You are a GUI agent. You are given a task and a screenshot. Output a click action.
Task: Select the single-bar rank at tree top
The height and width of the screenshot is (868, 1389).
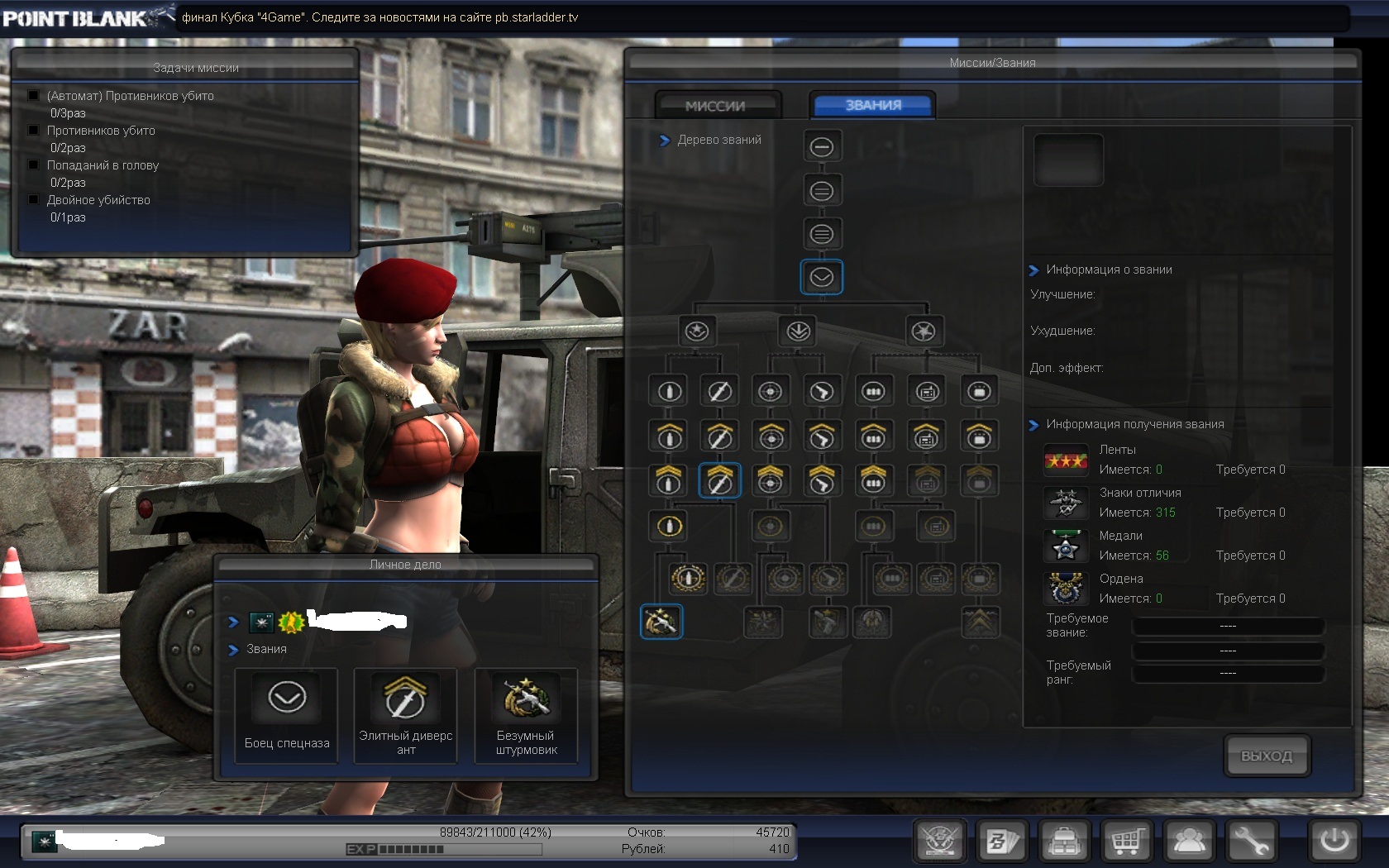[x=821, y=147]
